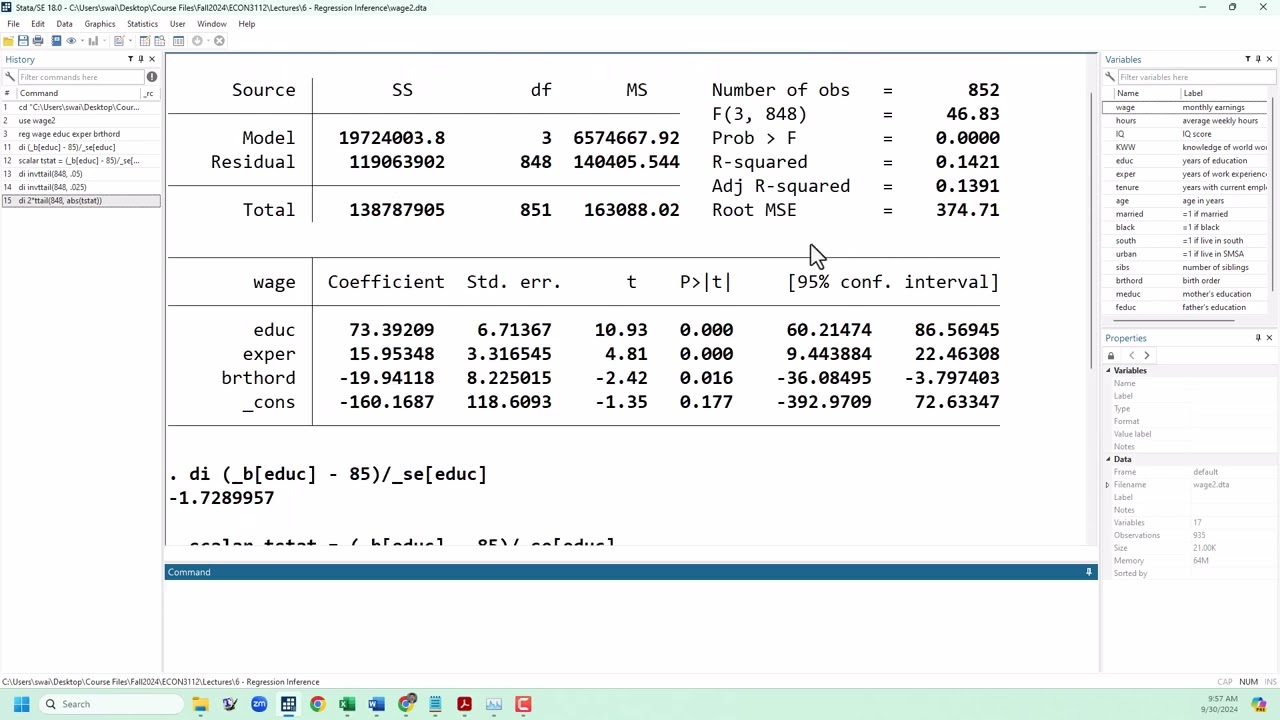Click the Variables filter wrench icon
The width and height of the screenshot is (1280, 720).
point(1110,77)
